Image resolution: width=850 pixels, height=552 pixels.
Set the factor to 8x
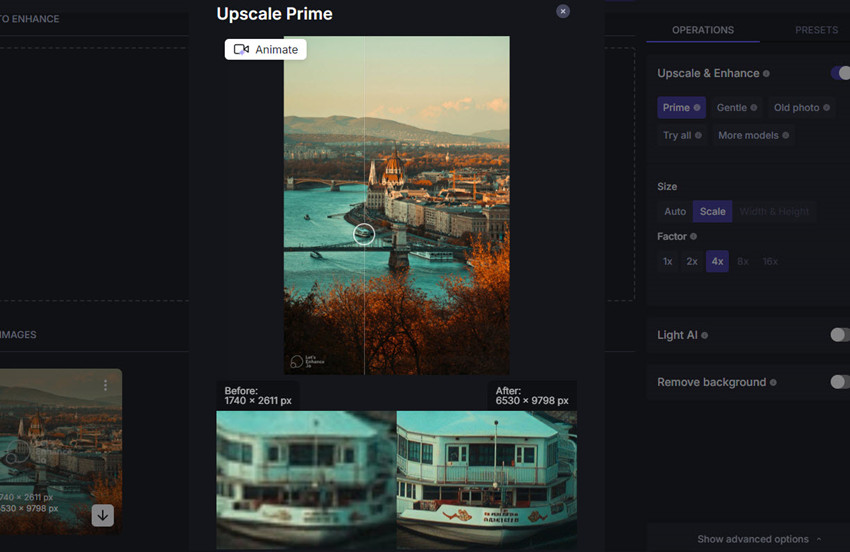click(743, 261)
